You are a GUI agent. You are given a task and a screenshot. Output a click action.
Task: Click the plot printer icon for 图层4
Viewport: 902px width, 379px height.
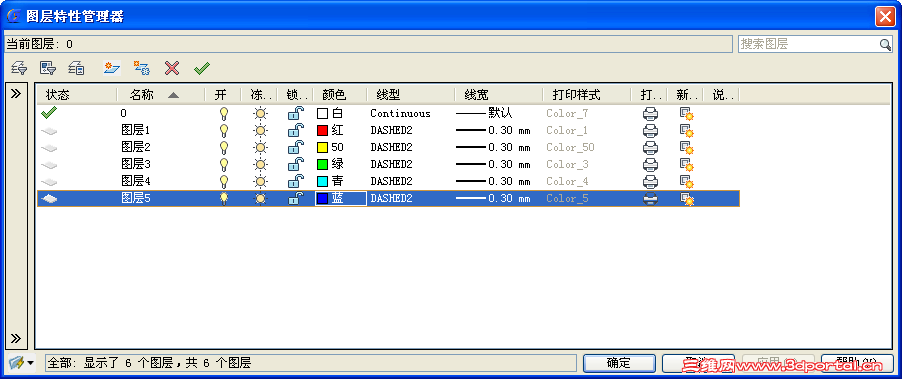click(x=650, y=182)
